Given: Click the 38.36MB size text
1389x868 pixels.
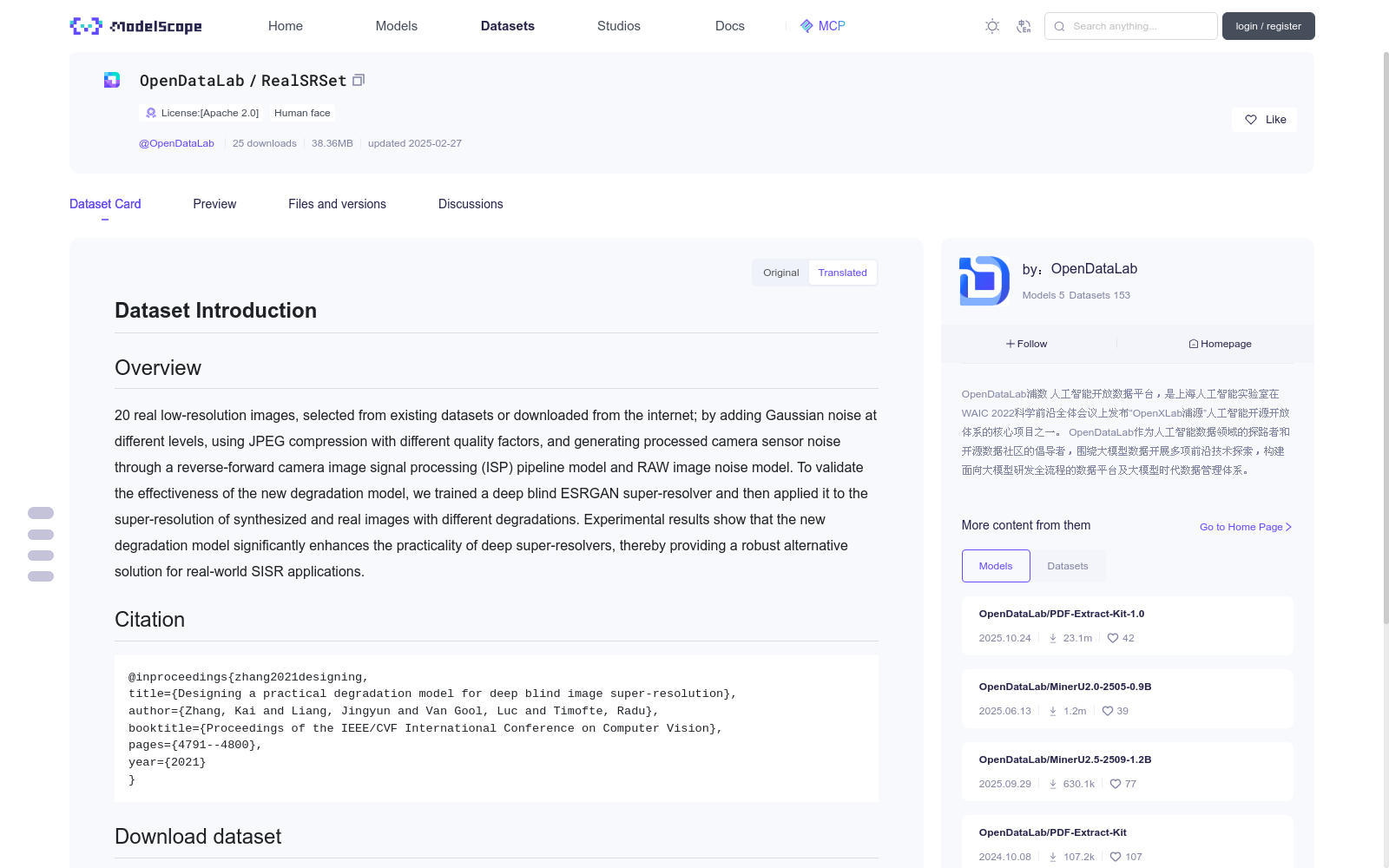Looking at the screenshot, I should tap(332, 143).
